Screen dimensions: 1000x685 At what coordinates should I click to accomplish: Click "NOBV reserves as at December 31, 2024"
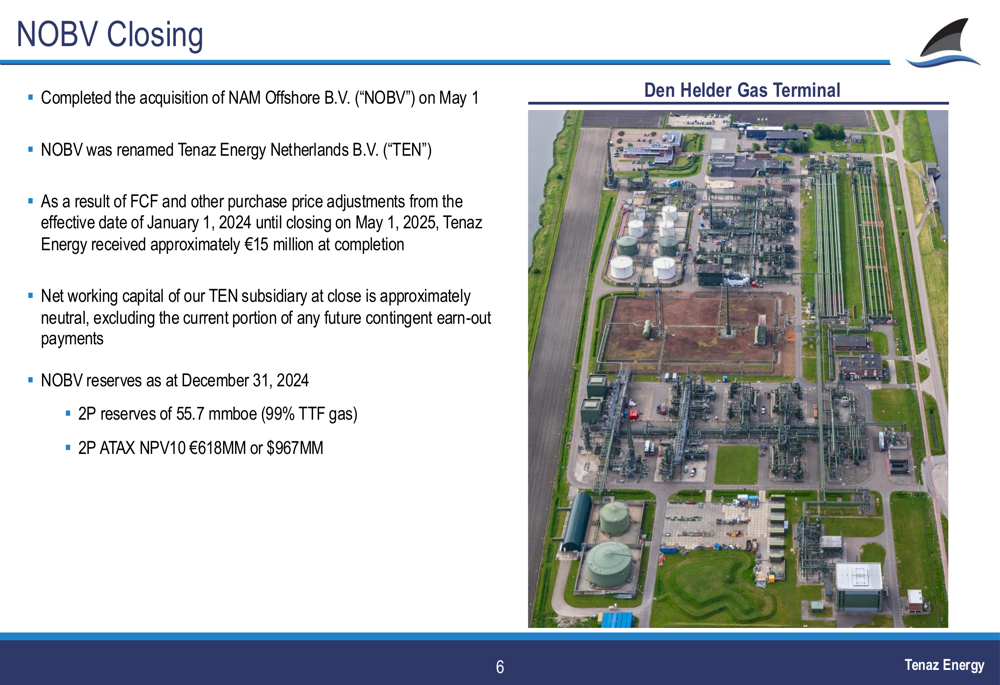(x=175, y=381)
